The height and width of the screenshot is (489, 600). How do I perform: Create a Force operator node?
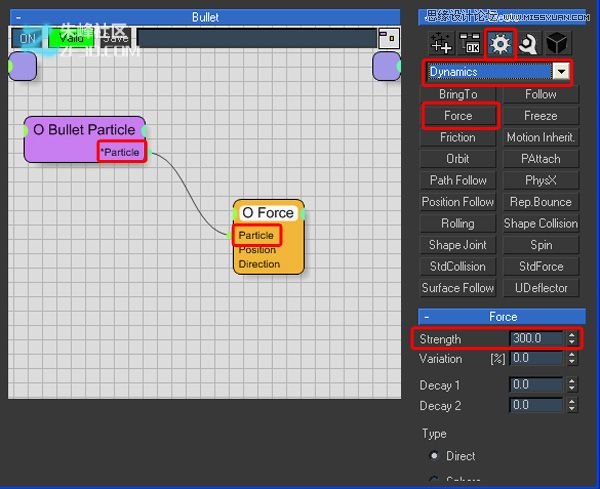click(x=458, y=116)
